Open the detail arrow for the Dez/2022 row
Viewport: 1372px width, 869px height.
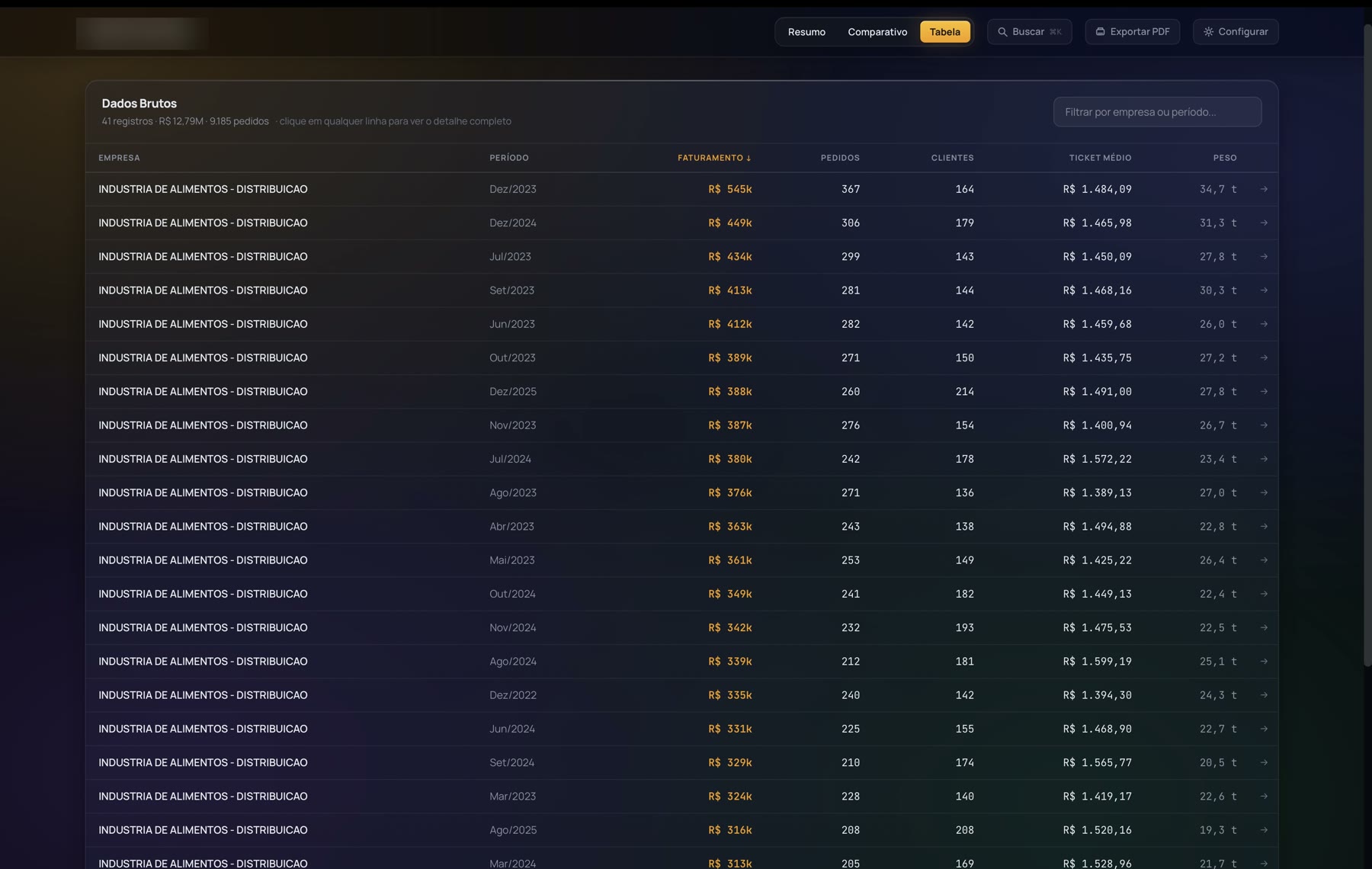(1264, 695)
